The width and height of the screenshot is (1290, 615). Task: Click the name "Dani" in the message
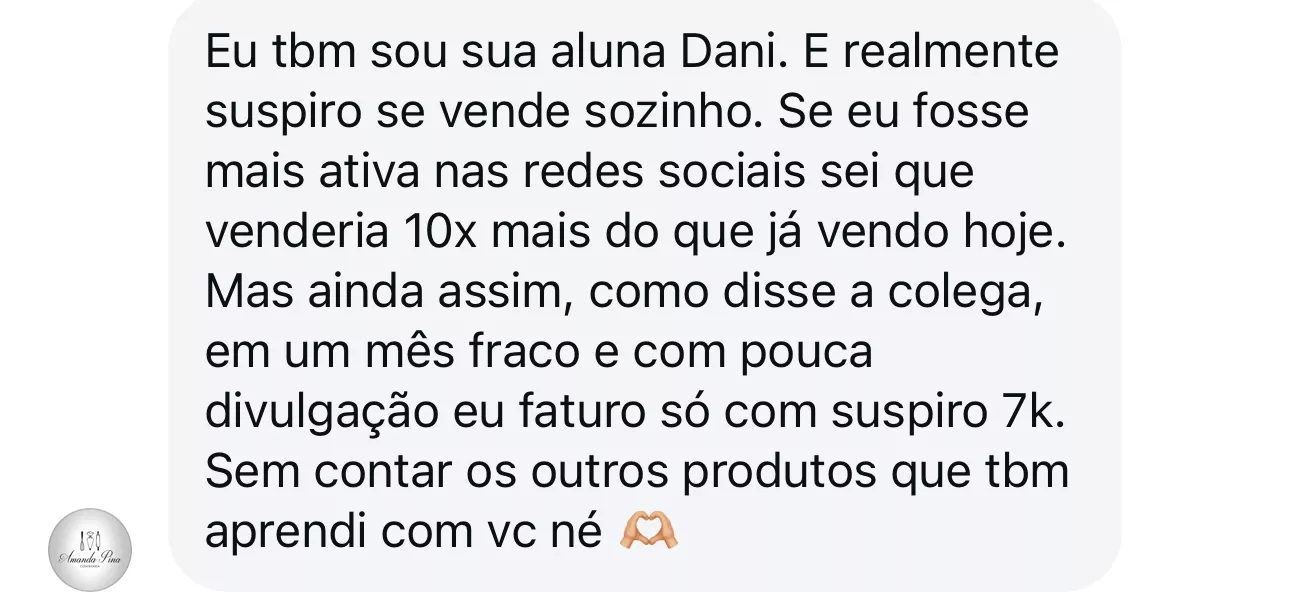726,52
